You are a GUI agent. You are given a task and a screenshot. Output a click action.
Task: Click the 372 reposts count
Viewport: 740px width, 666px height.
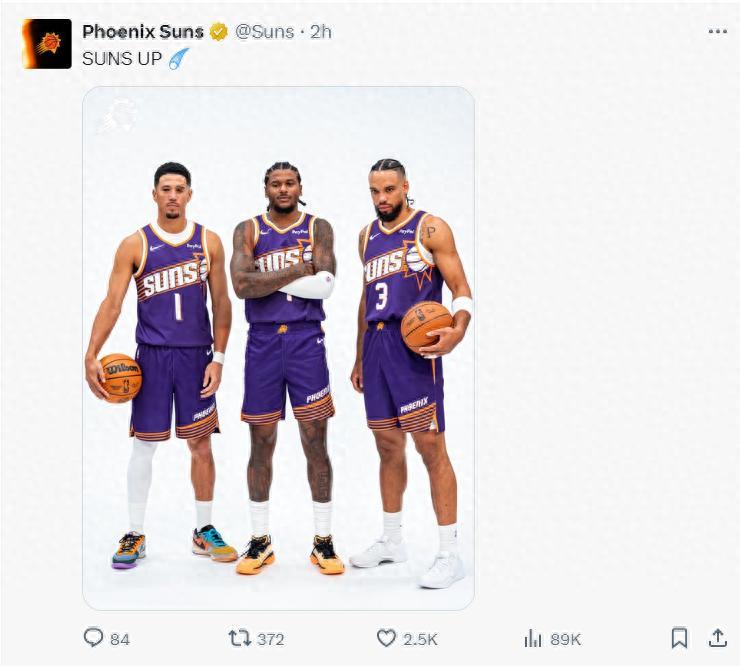[270, 639]
